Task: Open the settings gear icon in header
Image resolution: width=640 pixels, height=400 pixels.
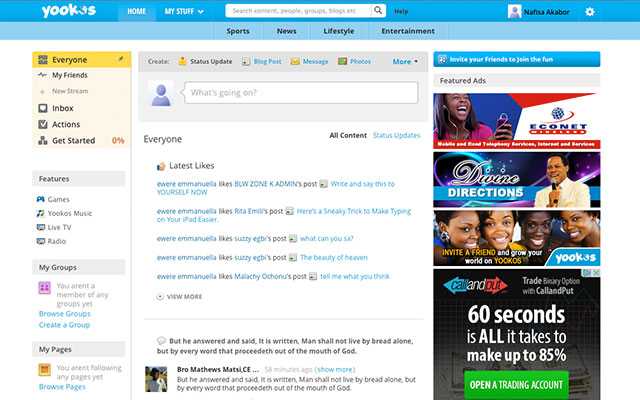Action: coord(589,12)
